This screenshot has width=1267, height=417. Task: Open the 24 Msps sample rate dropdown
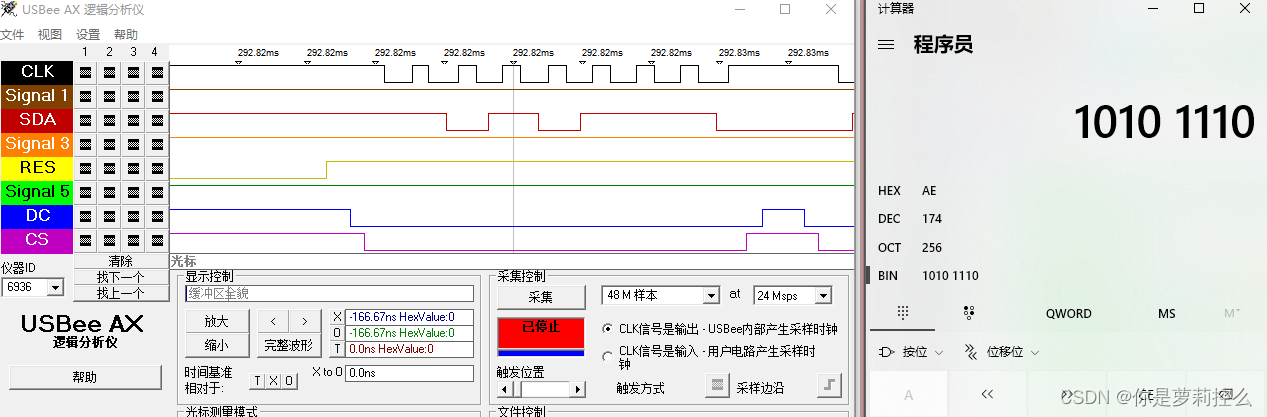point(823,296)
